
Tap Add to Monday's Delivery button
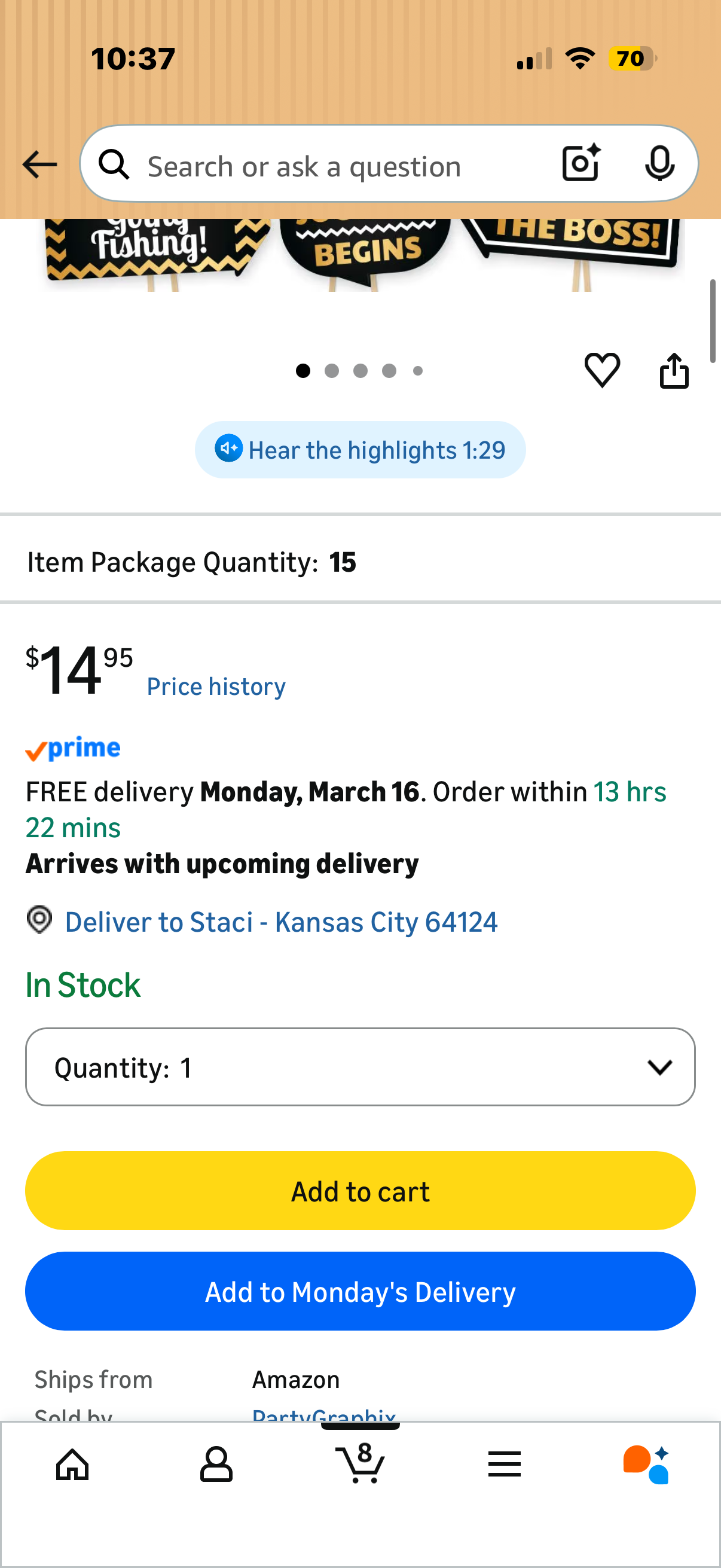360,1291
